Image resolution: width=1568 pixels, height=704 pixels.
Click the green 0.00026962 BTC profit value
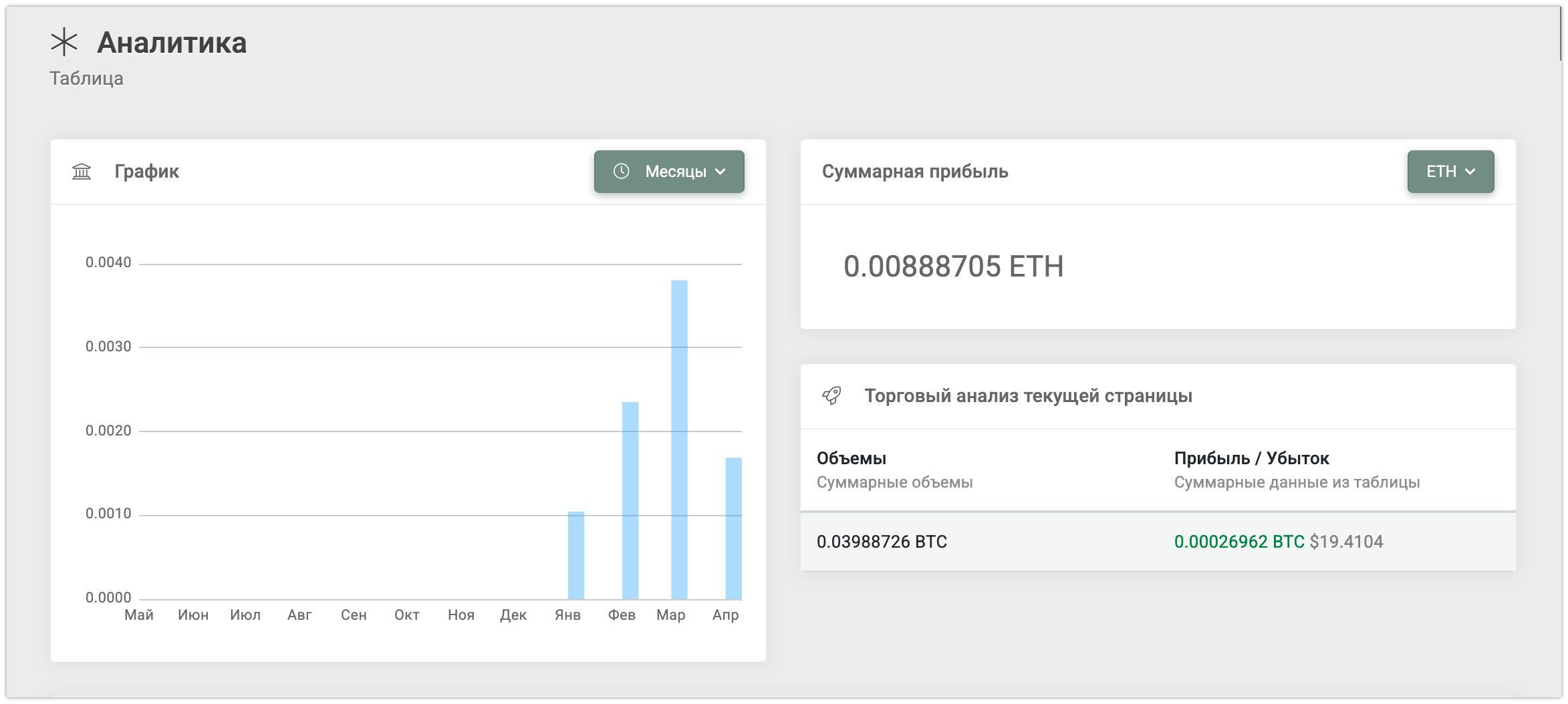click(1238, 542)
